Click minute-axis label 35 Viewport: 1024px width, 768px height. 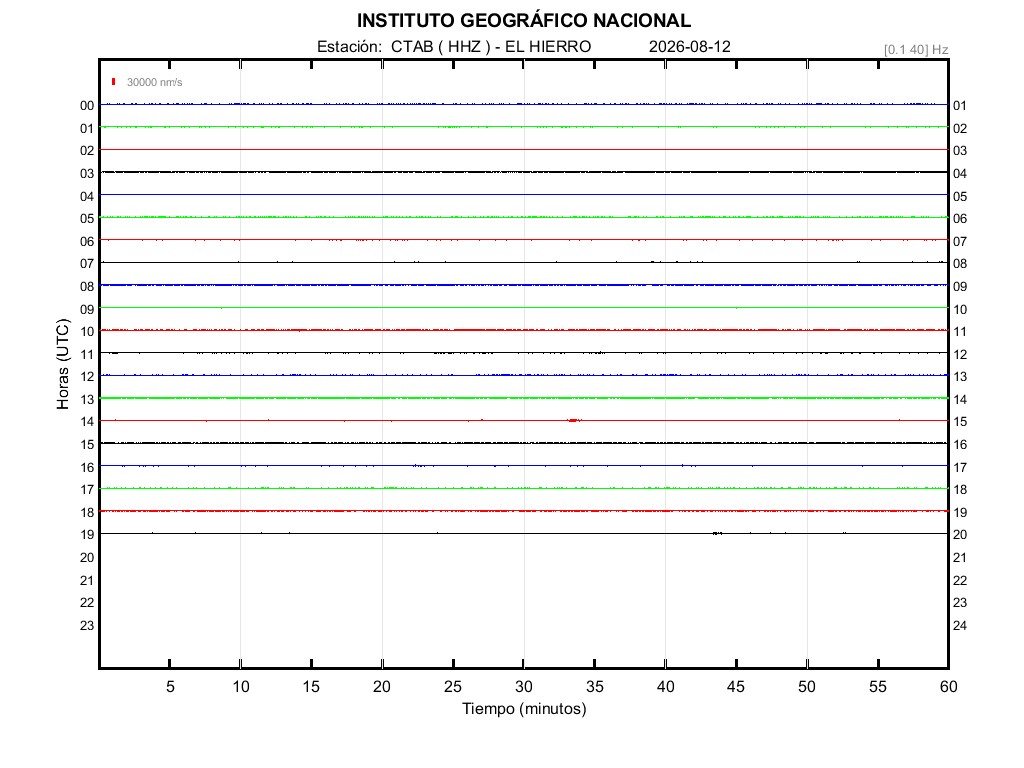point(594,687)
